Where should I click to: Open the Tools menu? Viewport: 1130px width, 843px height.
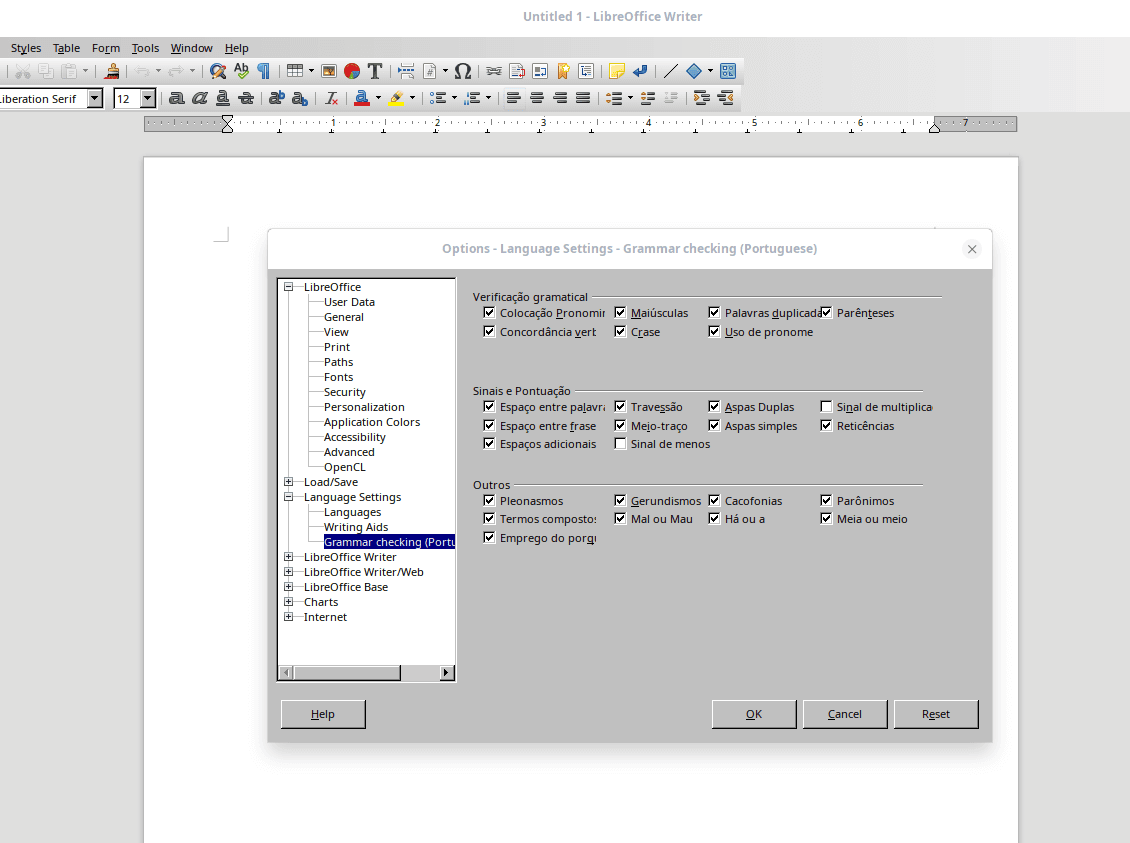[146, 48]
